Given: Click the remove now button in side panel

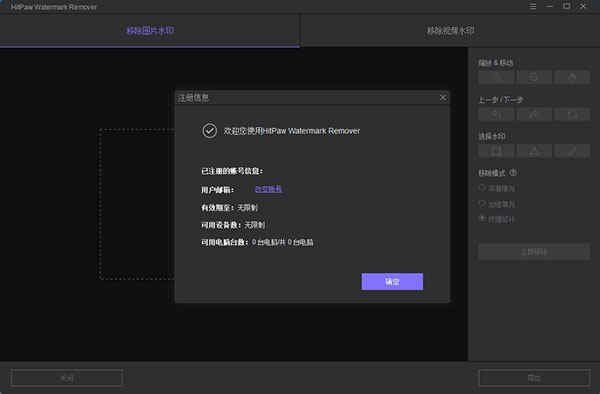Looking at the screenshot, I should click(534, 252).
